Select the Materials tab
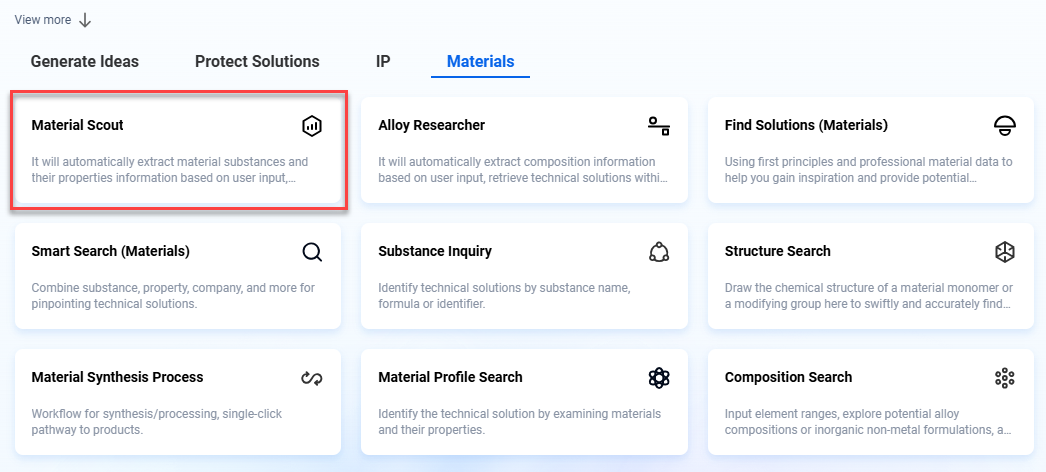The height and width of the screenshot is (472, 1046). tap(480, 62)
